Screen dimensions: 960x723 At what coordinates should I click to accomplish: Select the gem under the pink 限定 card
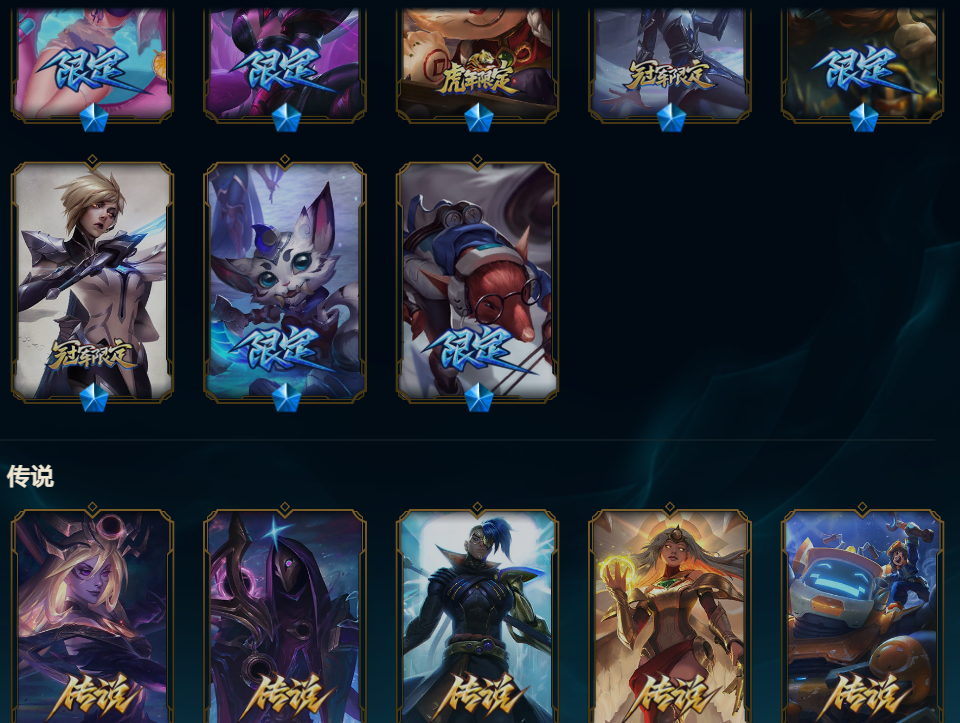[94, 118]
